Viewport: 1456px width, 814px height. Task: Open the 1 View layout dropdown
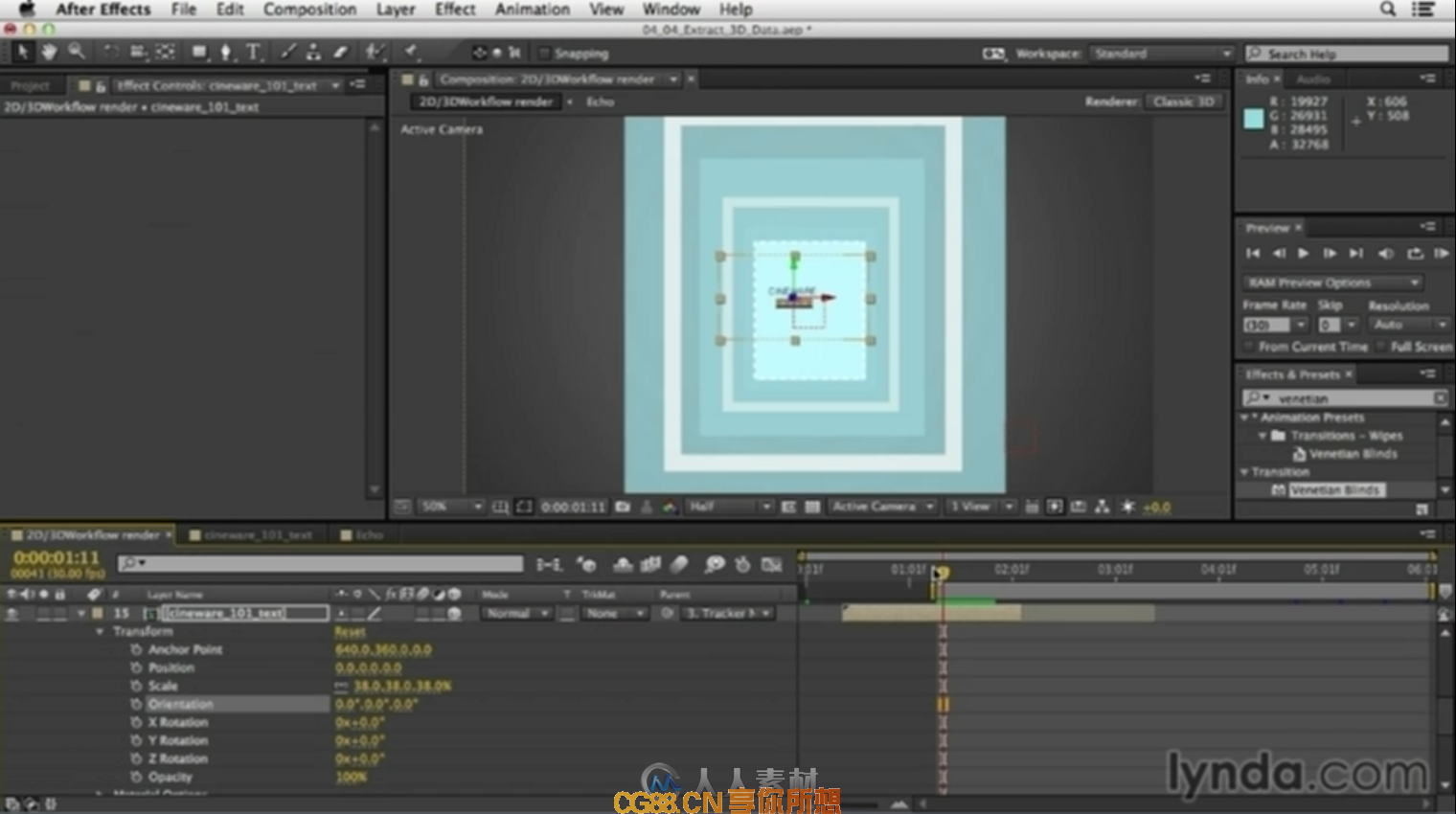981,507
